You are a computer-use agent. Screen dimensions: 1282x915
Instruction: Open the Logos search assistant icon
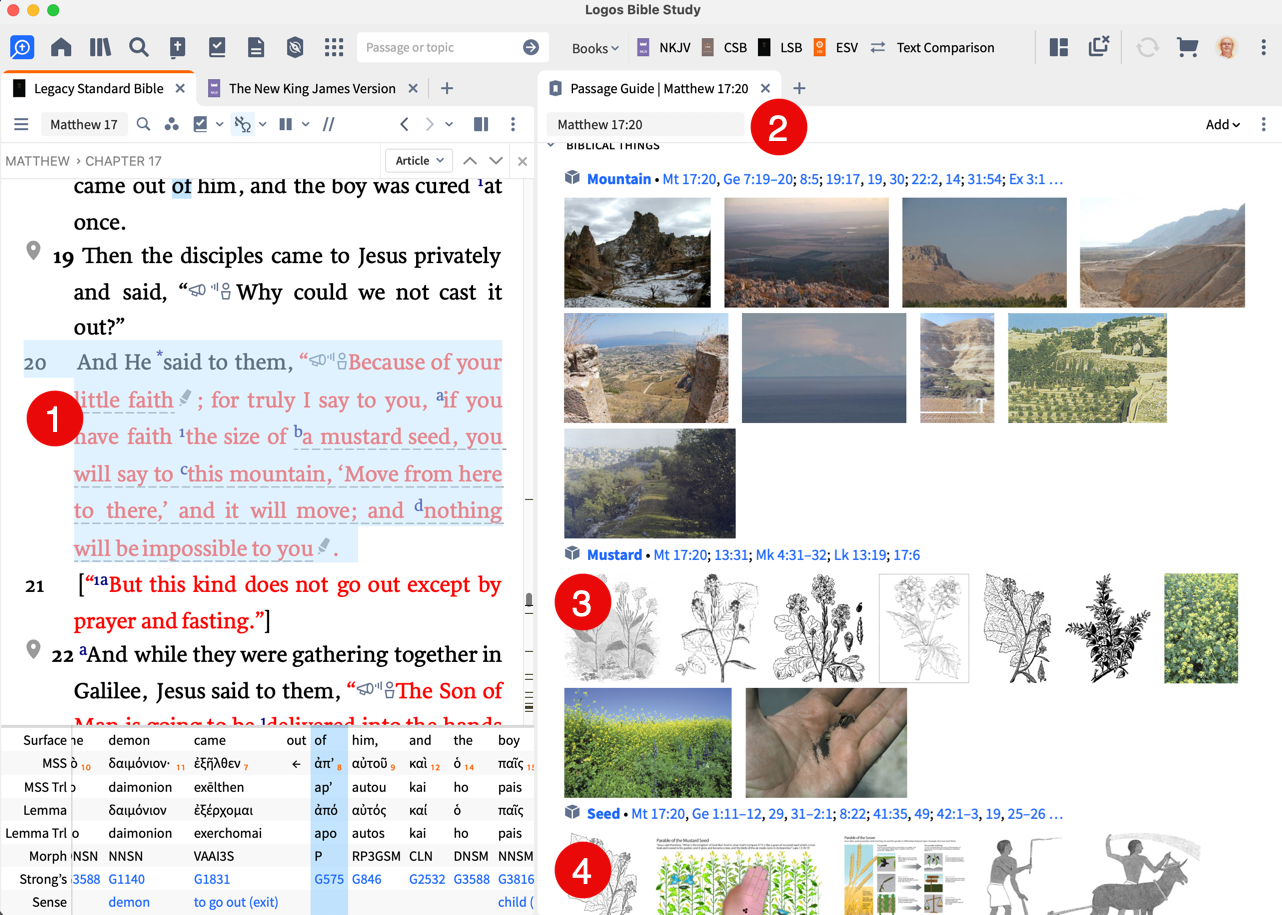click(22, 47)
